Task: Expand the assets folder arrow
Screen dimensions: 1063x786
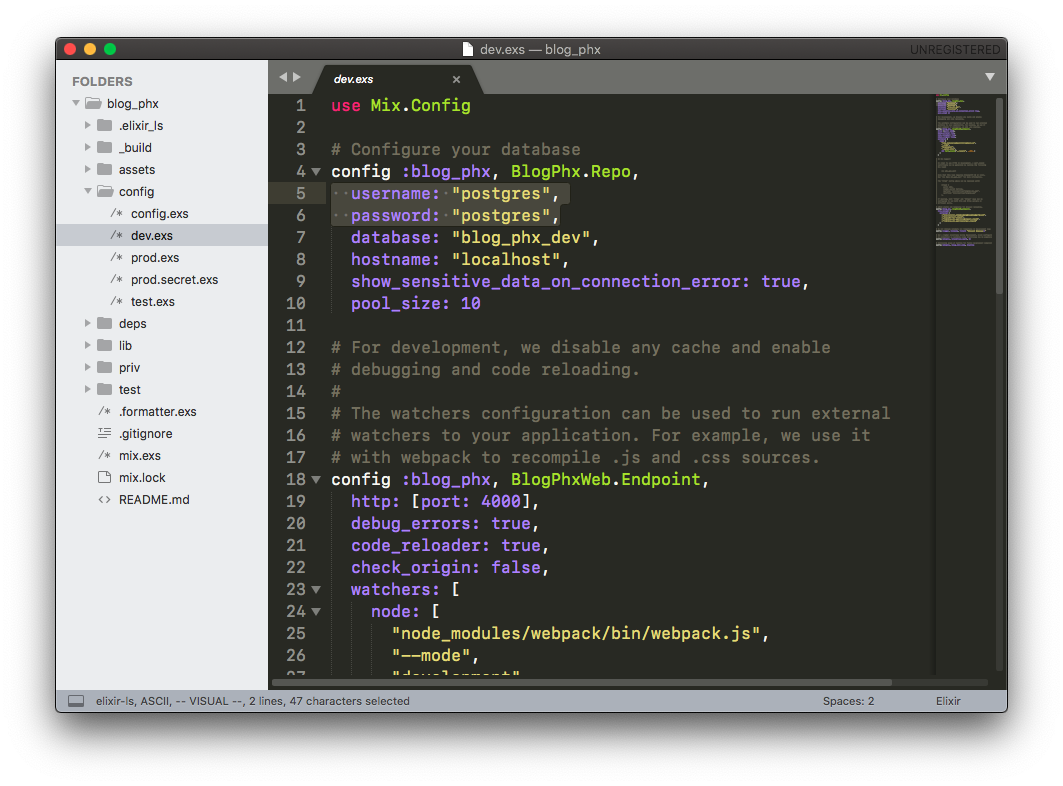Action: [x=87, y=170]
